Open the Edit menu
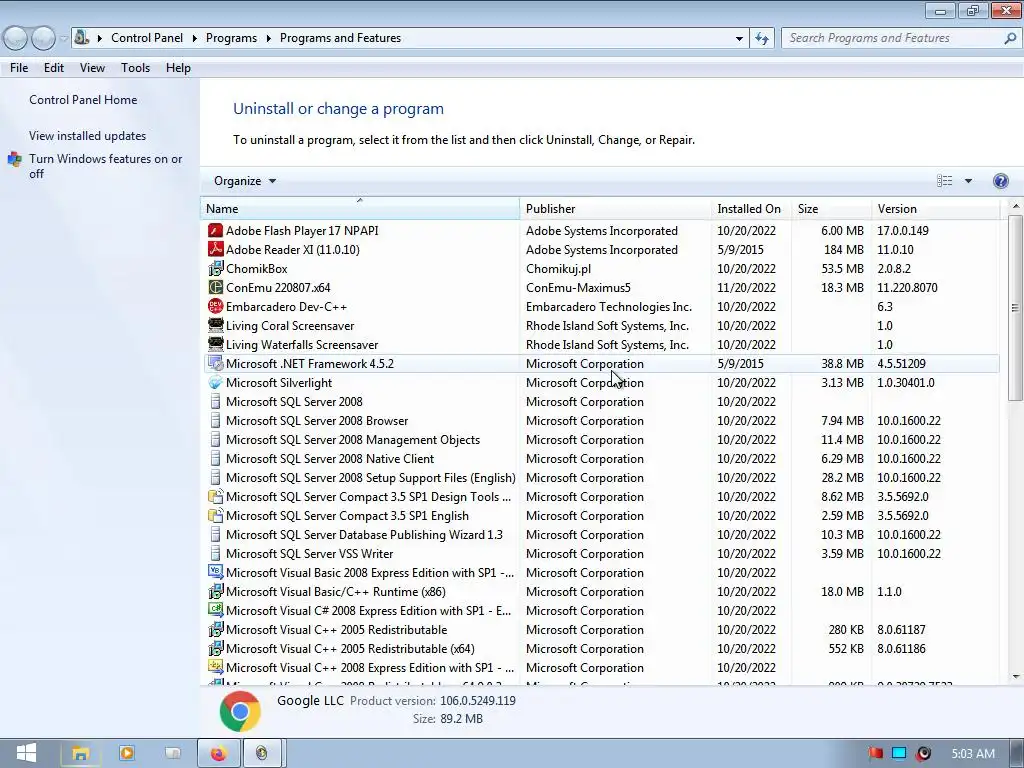 coord(54,68)
